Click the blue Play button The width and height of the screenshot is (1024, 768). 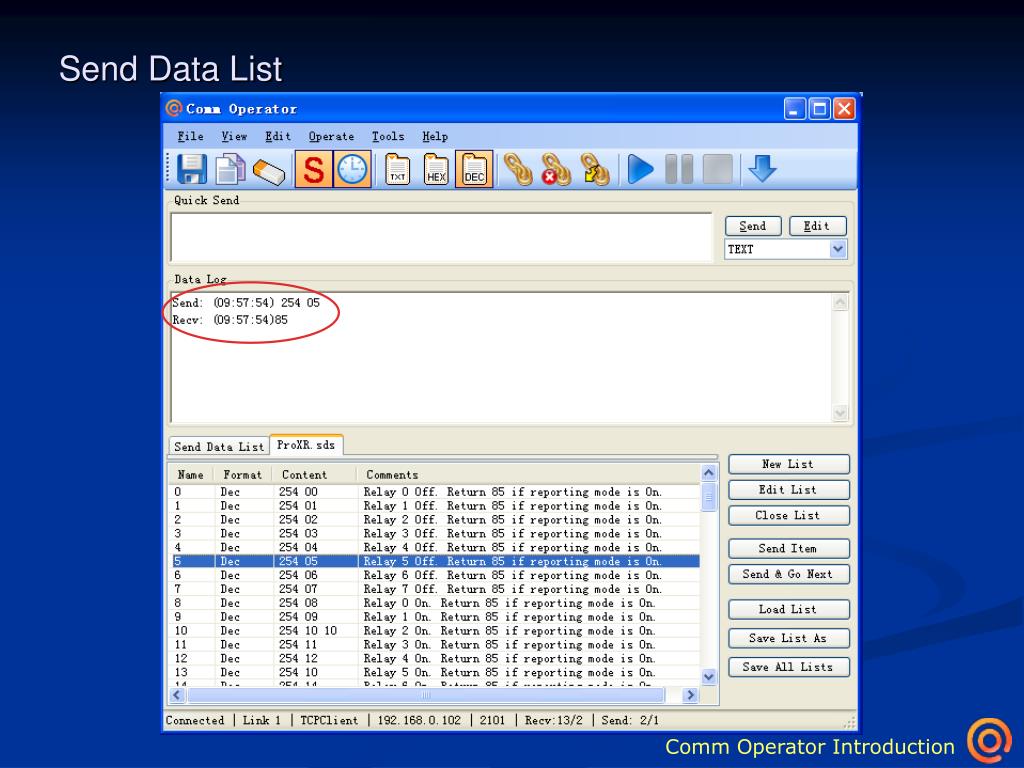pos(641,169)
